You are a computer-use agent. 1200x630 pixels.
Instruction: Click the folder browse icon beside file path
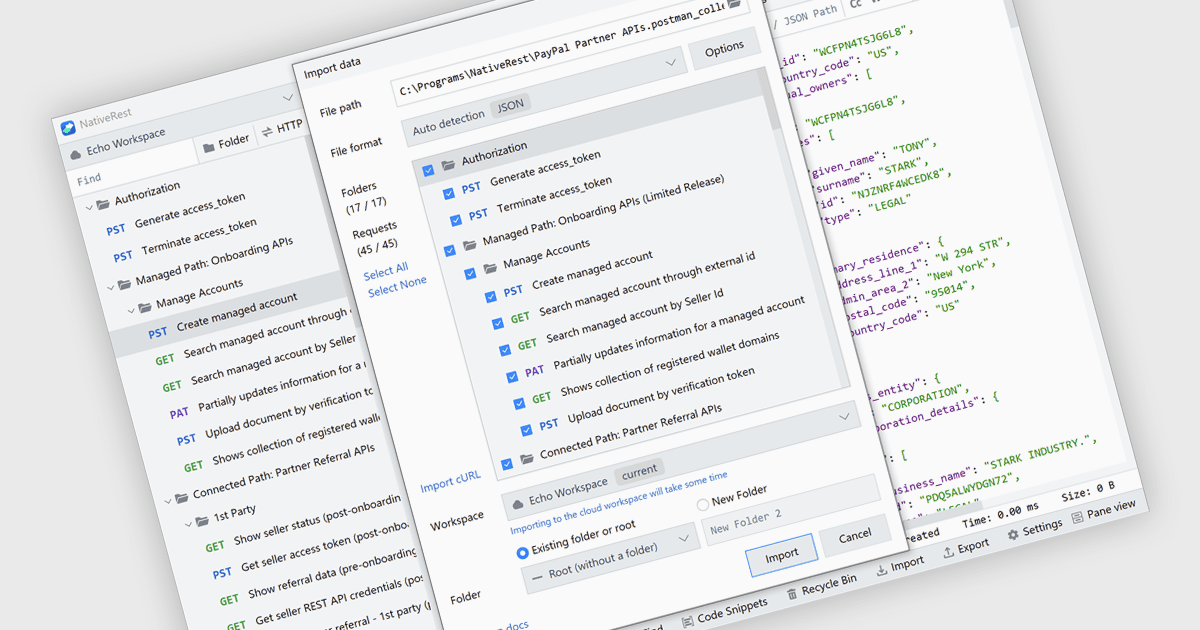(735, 5)
